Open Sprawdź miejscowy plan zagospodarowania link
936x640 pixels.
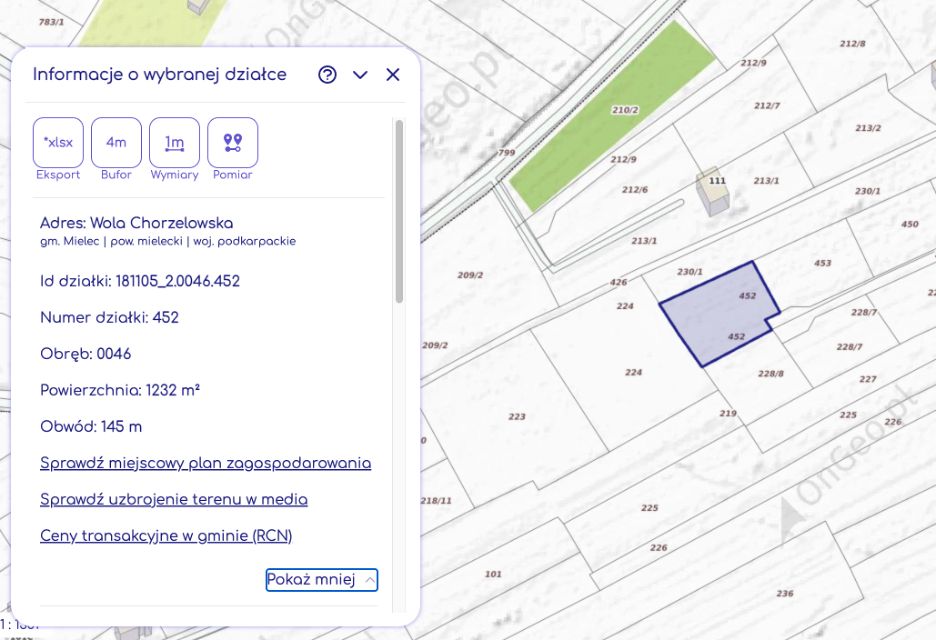pyautogui.click(x=205, y=463)
